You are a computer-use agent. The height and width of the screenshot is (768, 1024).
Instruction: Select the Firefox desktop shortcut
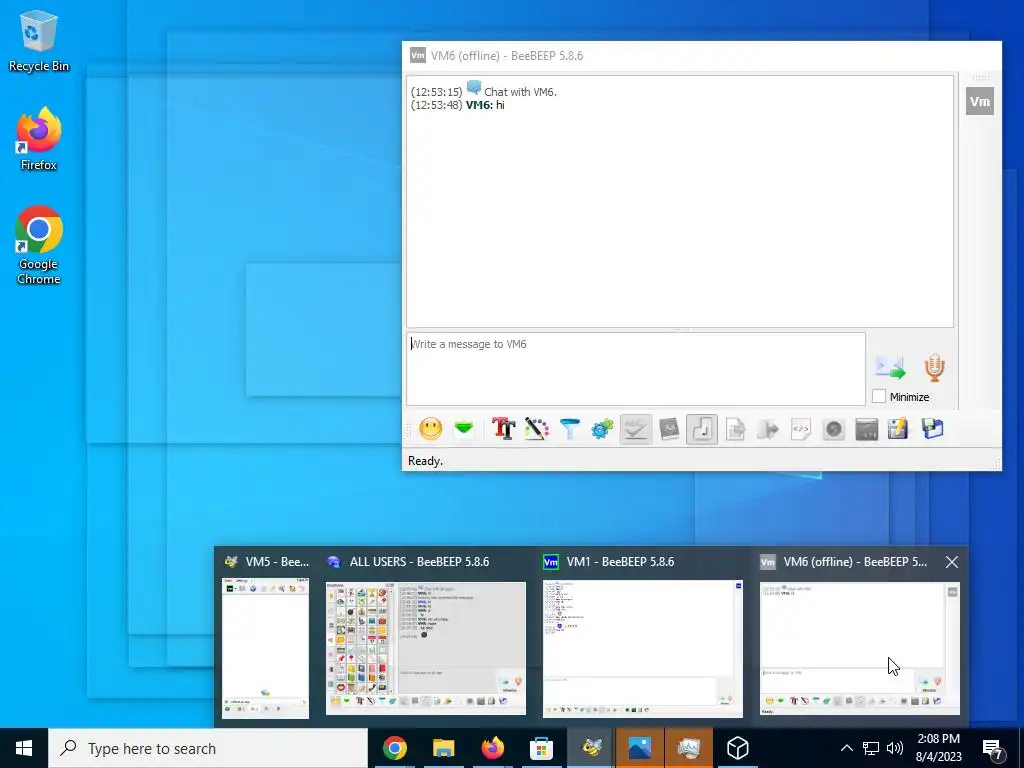coord(39,138)
